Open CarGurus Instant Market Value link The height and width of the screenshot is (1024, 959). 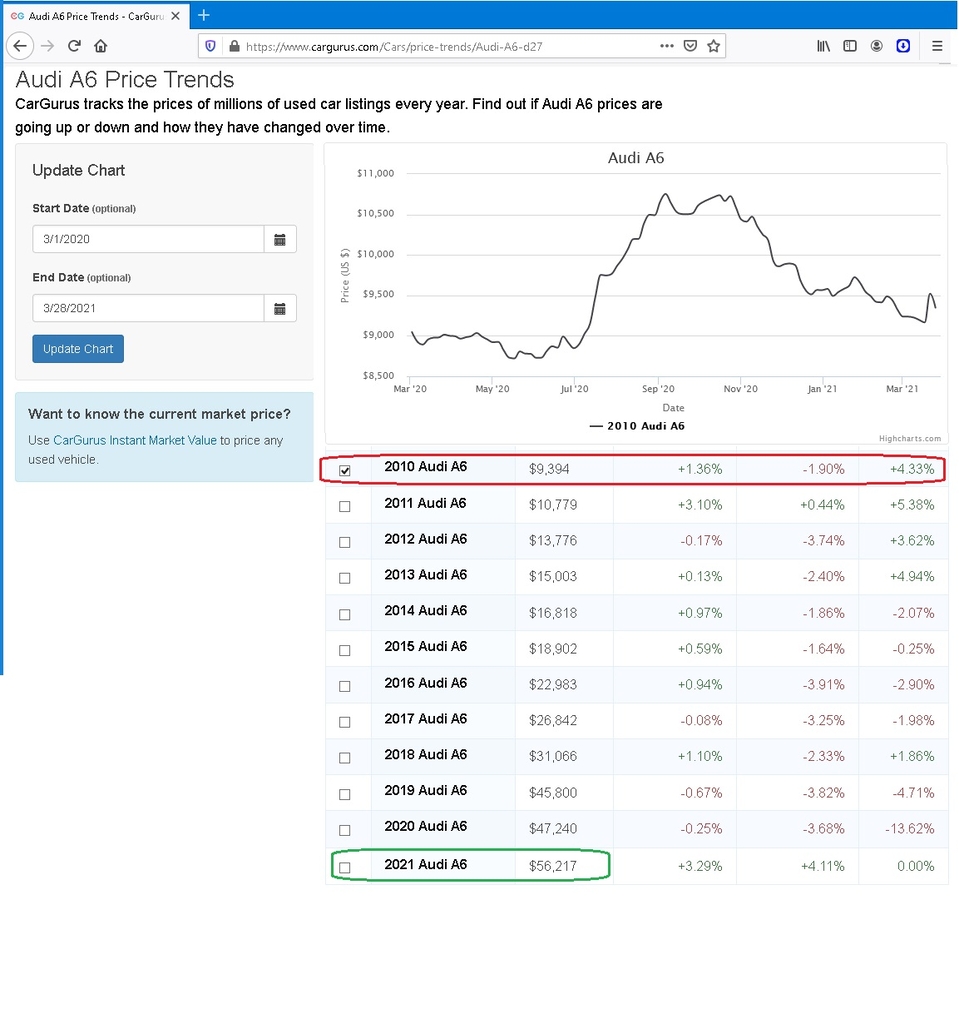point(135,441)
